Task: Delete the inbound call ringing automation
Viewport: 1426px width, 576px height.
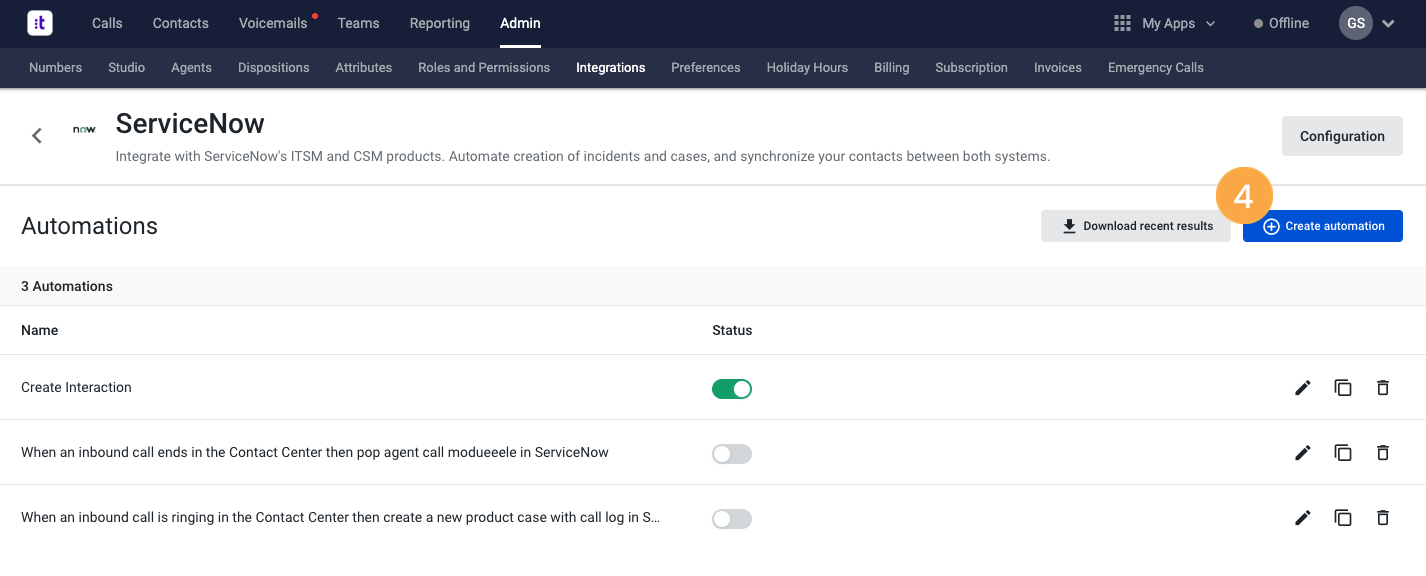Action: [1383, 518]
